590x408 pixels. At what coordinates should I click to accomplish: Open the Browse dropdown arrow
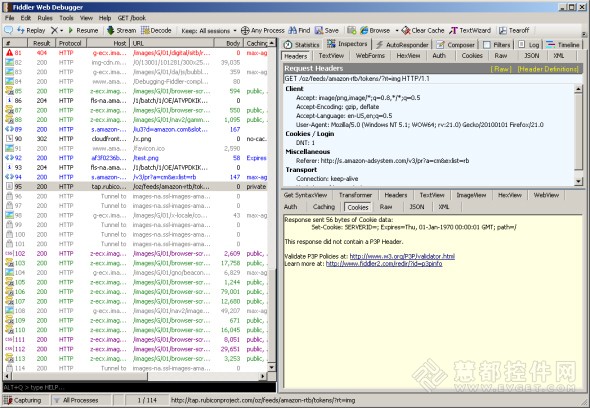pos(396,31)
